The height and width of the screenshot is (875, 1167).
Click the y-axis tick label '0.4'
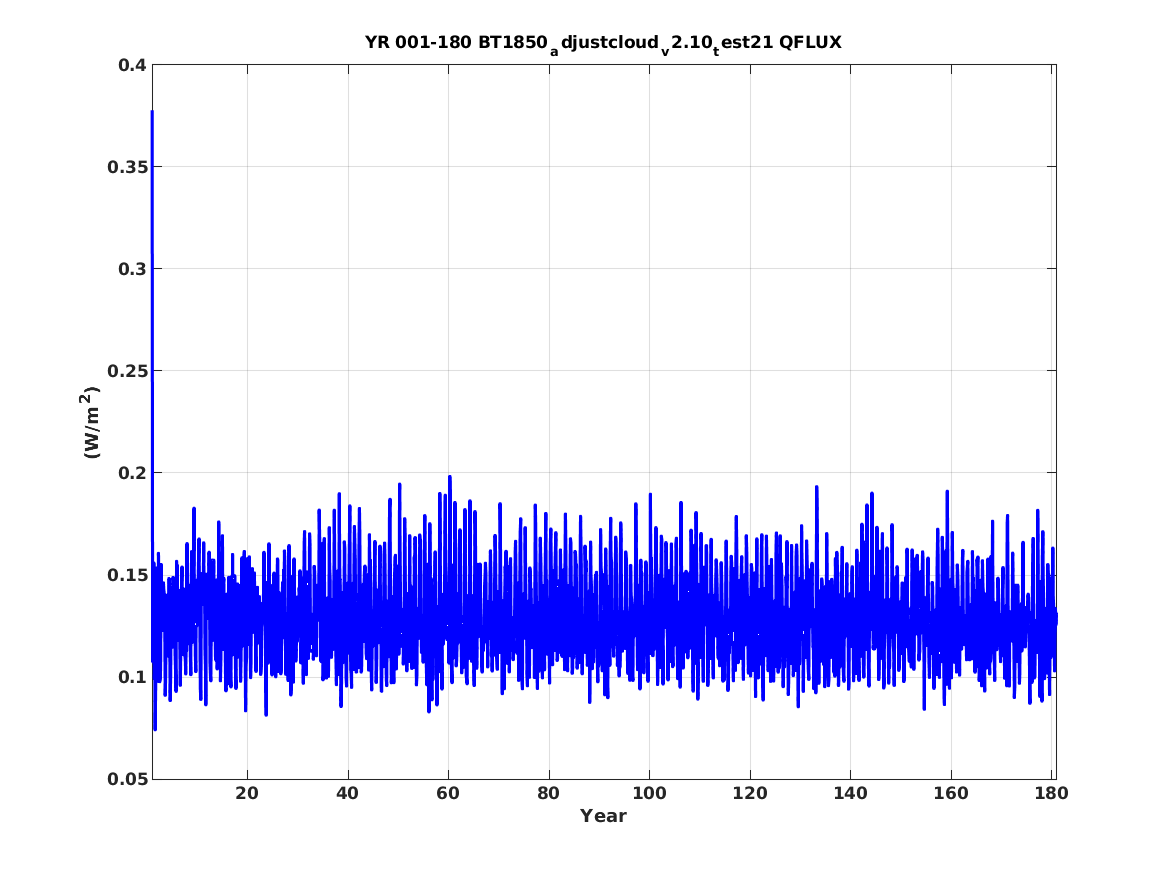(132, 65)
